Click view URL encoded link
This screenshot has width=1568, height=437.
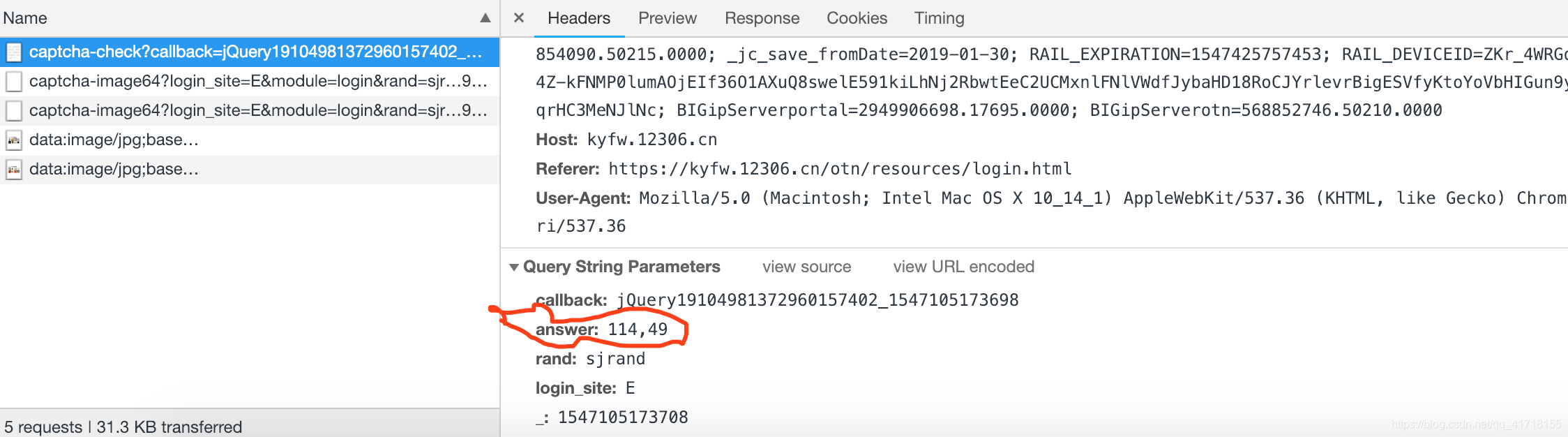point(963,267)
